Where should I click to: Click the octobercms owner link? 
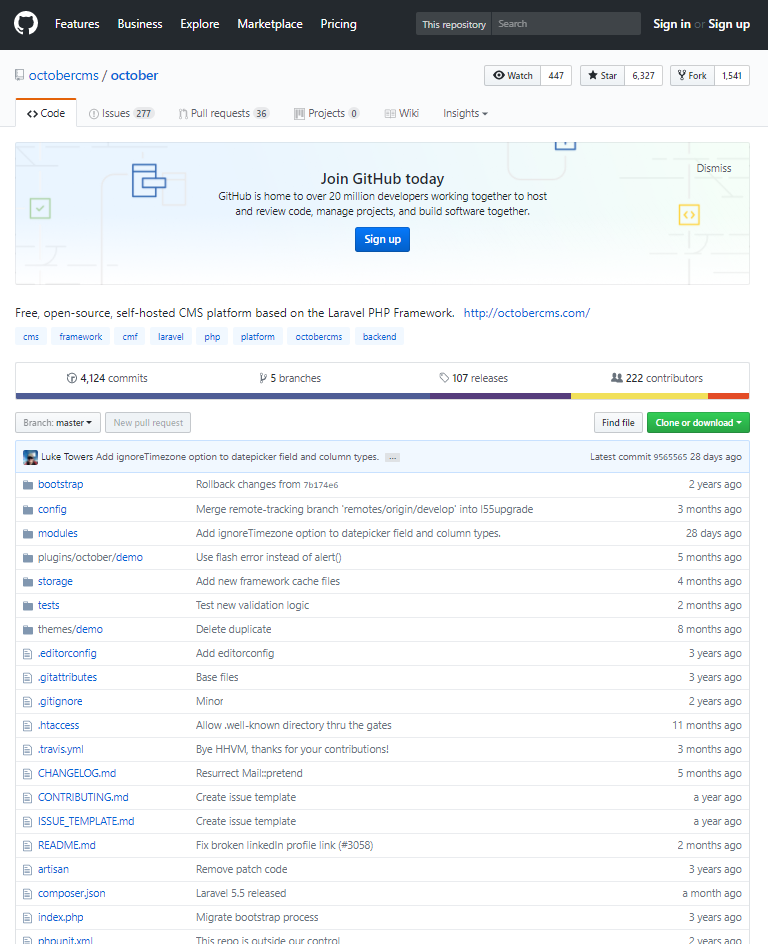64,75
